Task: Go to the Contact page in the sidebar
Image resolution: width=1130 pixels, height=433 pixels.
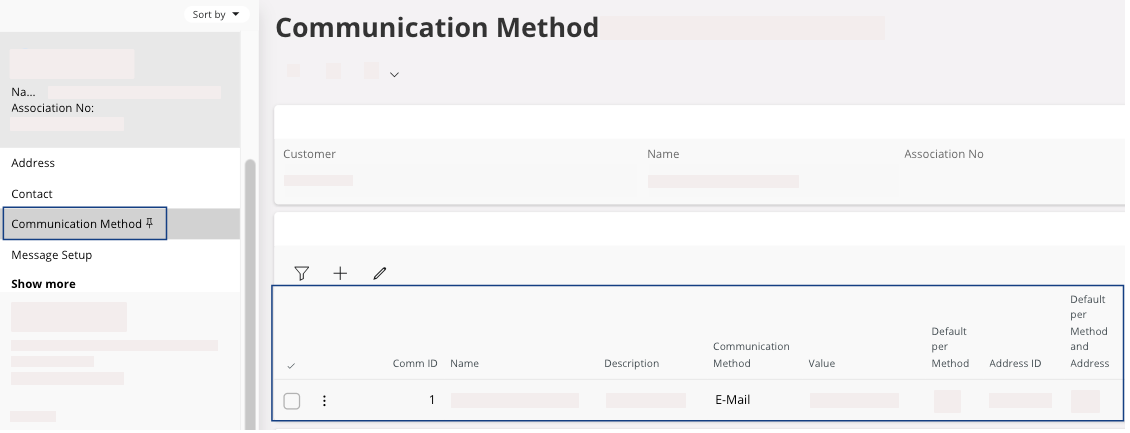Action: (x=32, y=194)
